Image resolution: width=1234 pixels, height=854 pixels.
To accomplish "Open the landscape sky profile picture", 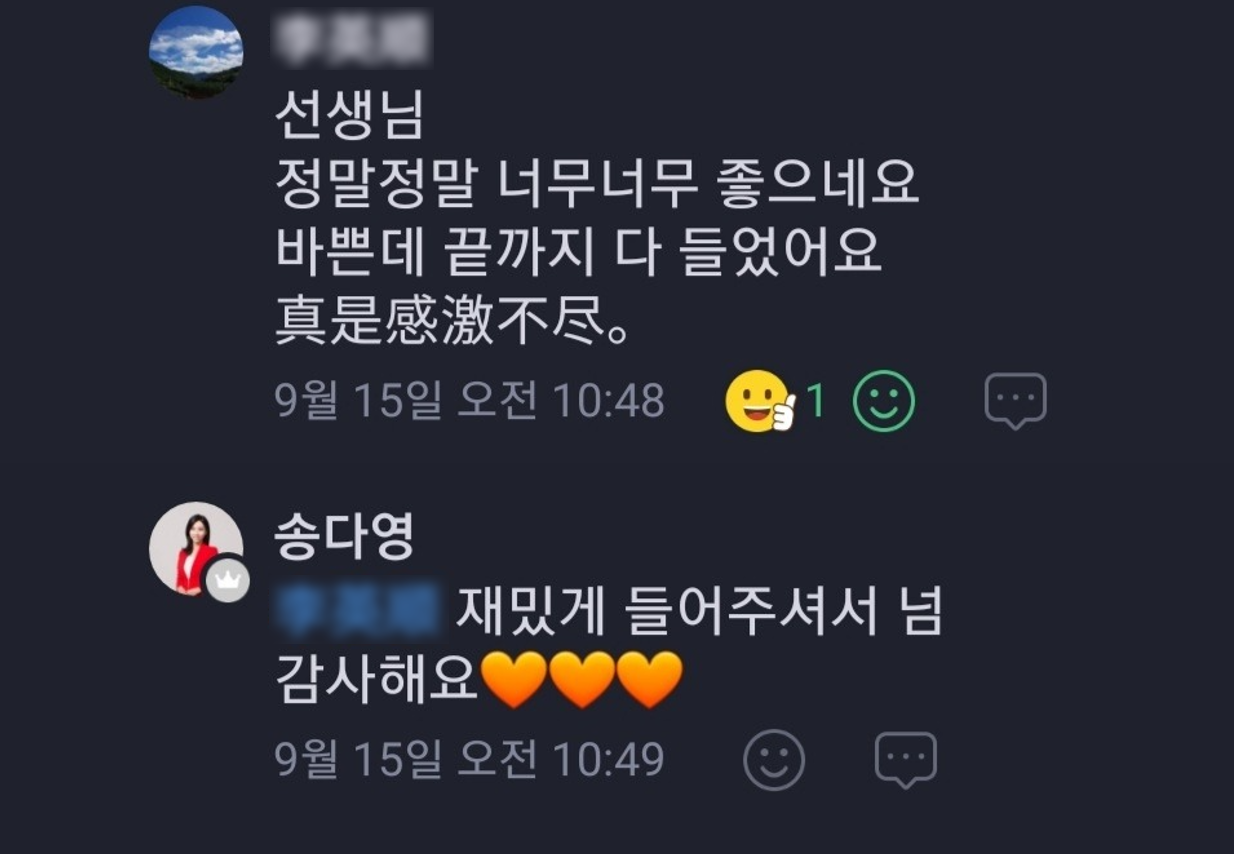I will click(196, 52).
